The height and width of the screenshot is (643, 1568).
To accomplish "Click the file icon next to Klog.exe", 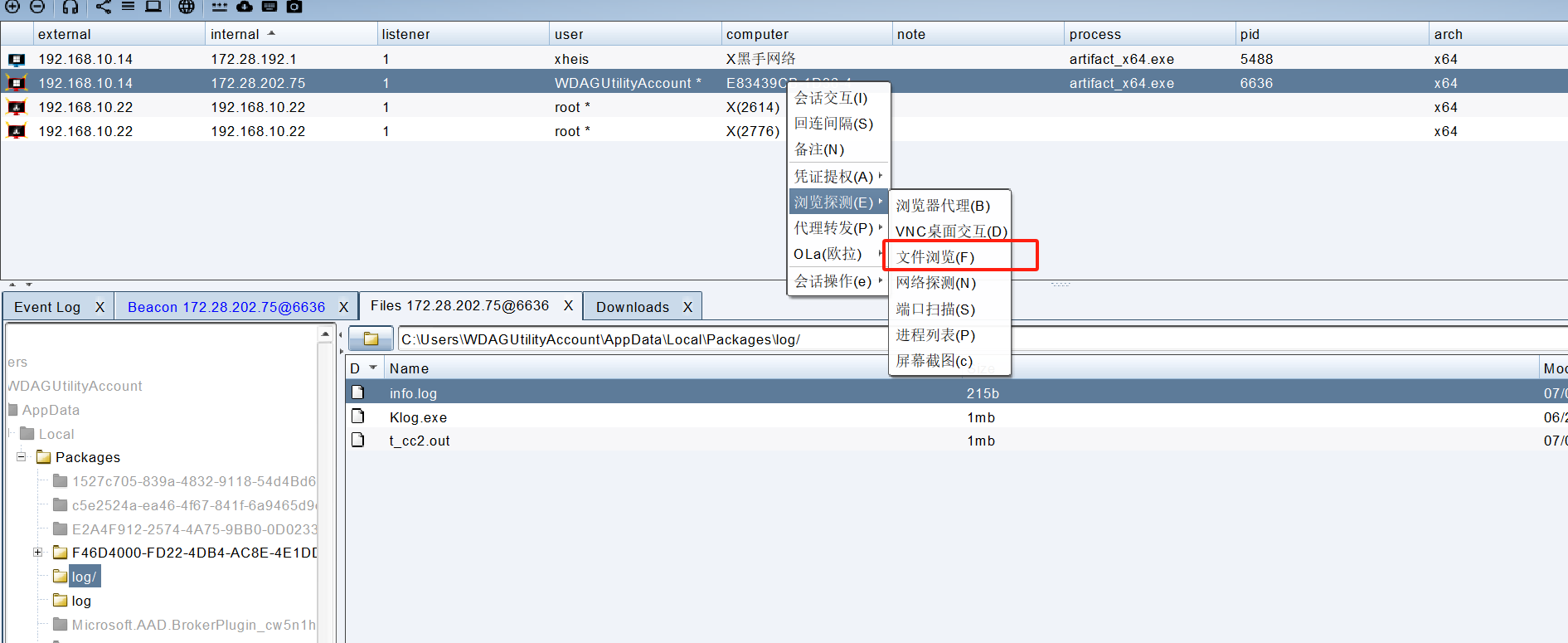I will (x=357, y=416).
